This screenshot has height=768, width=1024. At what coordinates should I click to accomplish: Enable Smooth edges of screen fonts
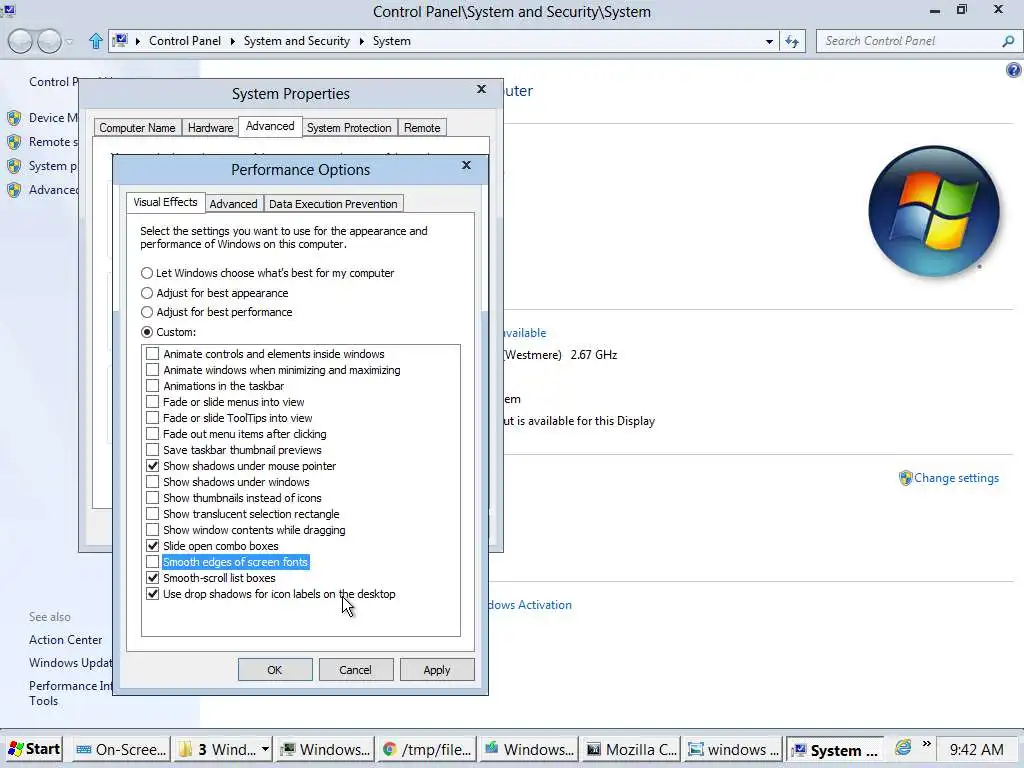[x=152, y=562]
